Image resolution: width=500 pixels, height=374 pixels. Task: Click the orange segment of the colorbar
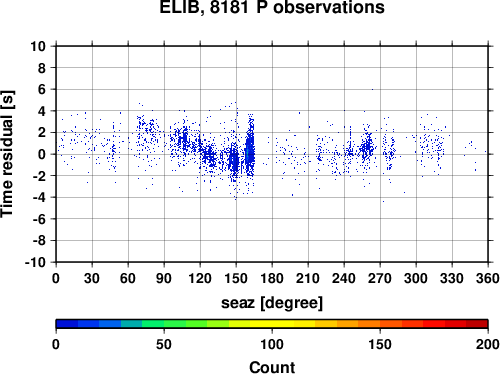pyautogui.click(x=358, y=324)
